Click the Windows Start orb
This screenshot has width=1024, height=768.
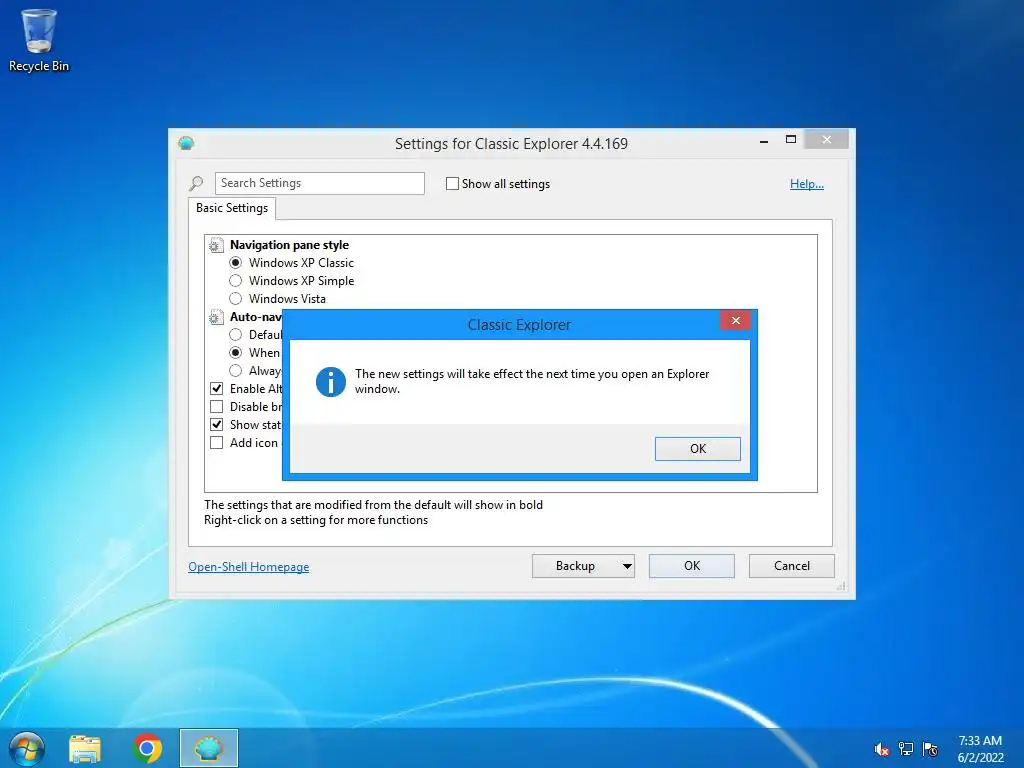click(x=27, y=748)
